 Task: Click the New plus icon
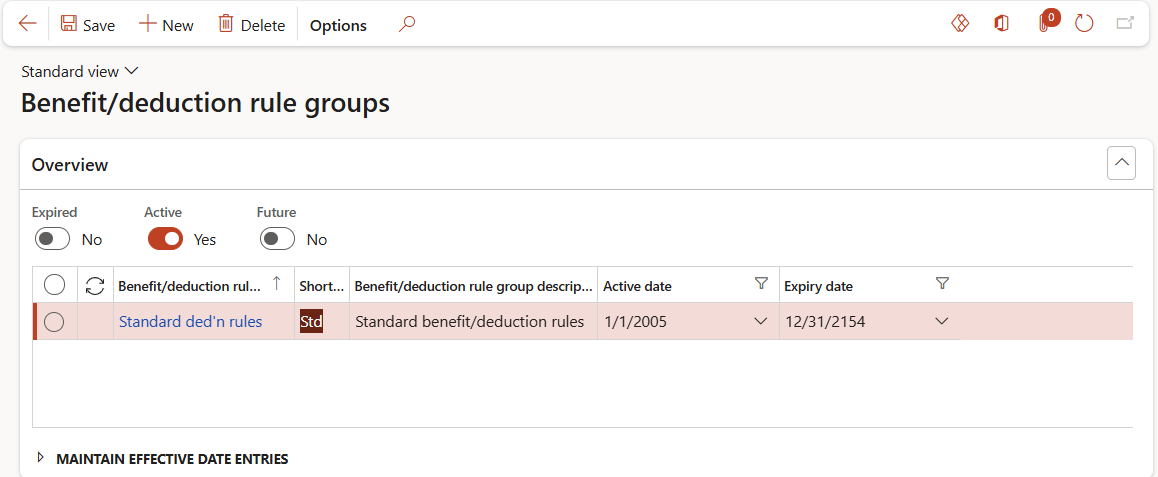tap(148, 24)
